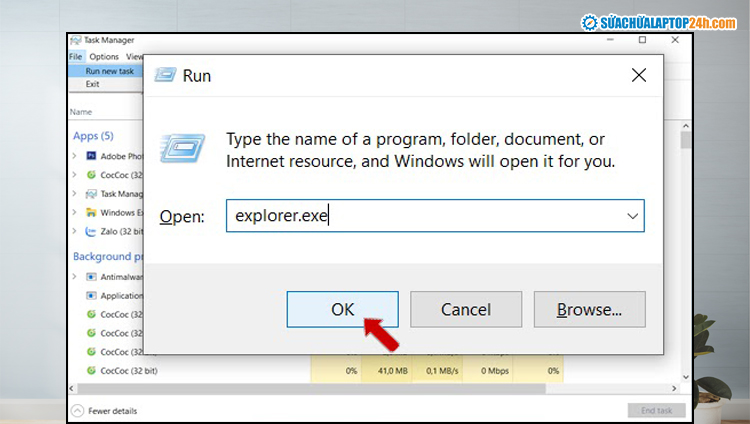Click the Zalo app icon
Screen dimensions: 750x424
click(x=91, y=231)
